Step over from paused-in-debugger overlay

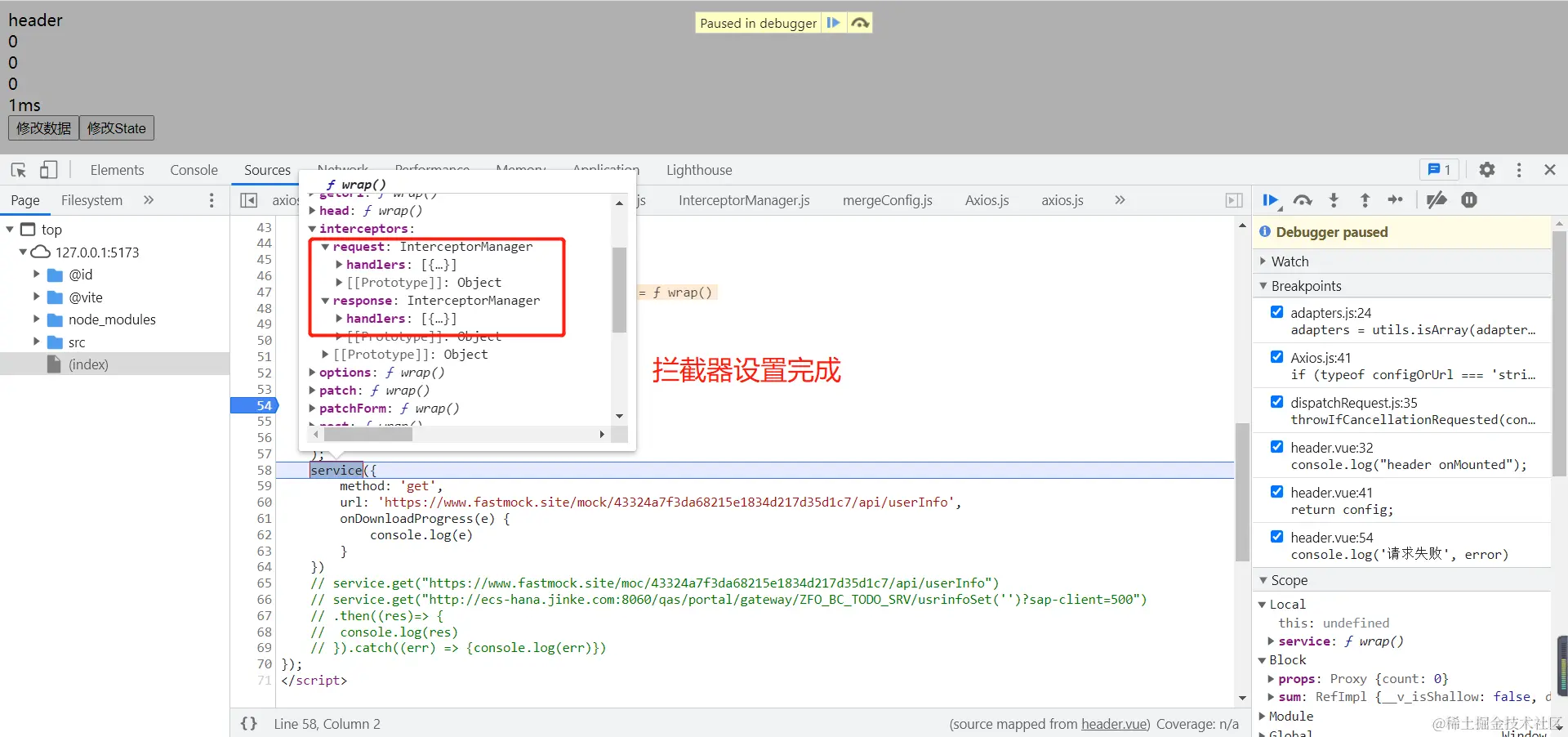860,23
